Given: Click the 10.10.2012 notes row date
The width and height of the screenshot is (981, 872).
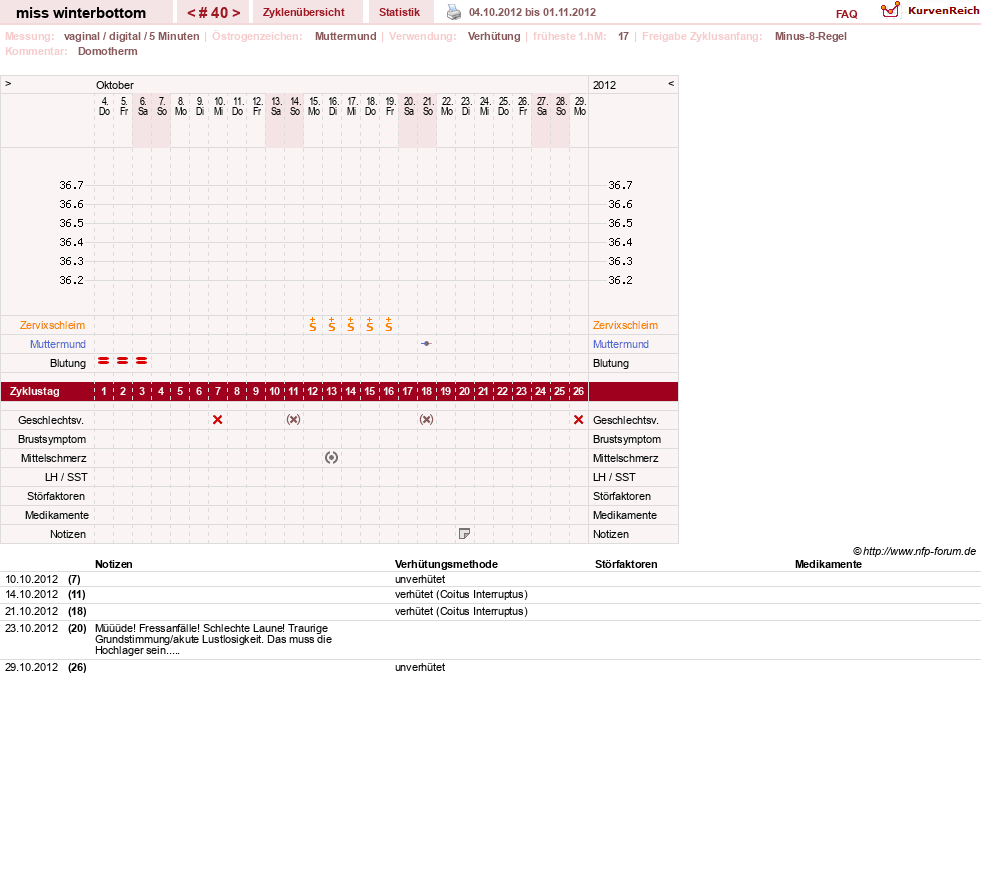Looking at the screenshot, I should (31, 579).
